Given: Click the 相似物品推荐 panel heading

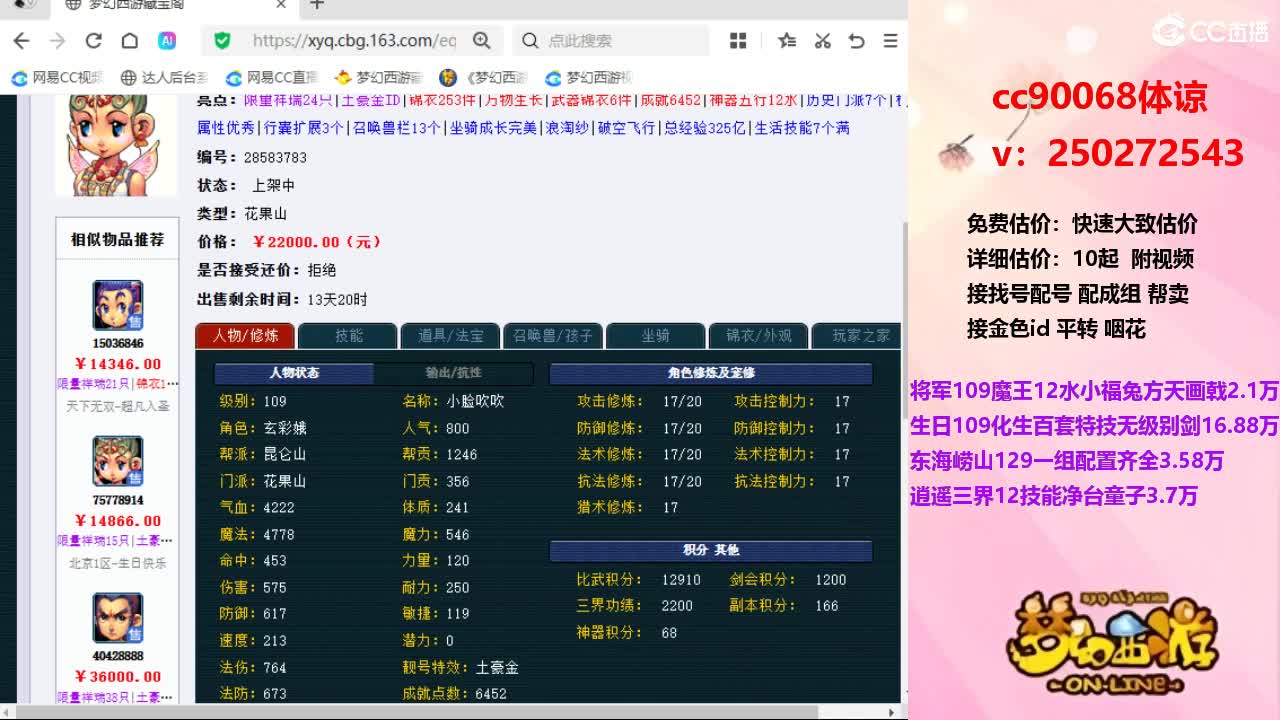Looking at the screenshot, I should coord(117,240).
